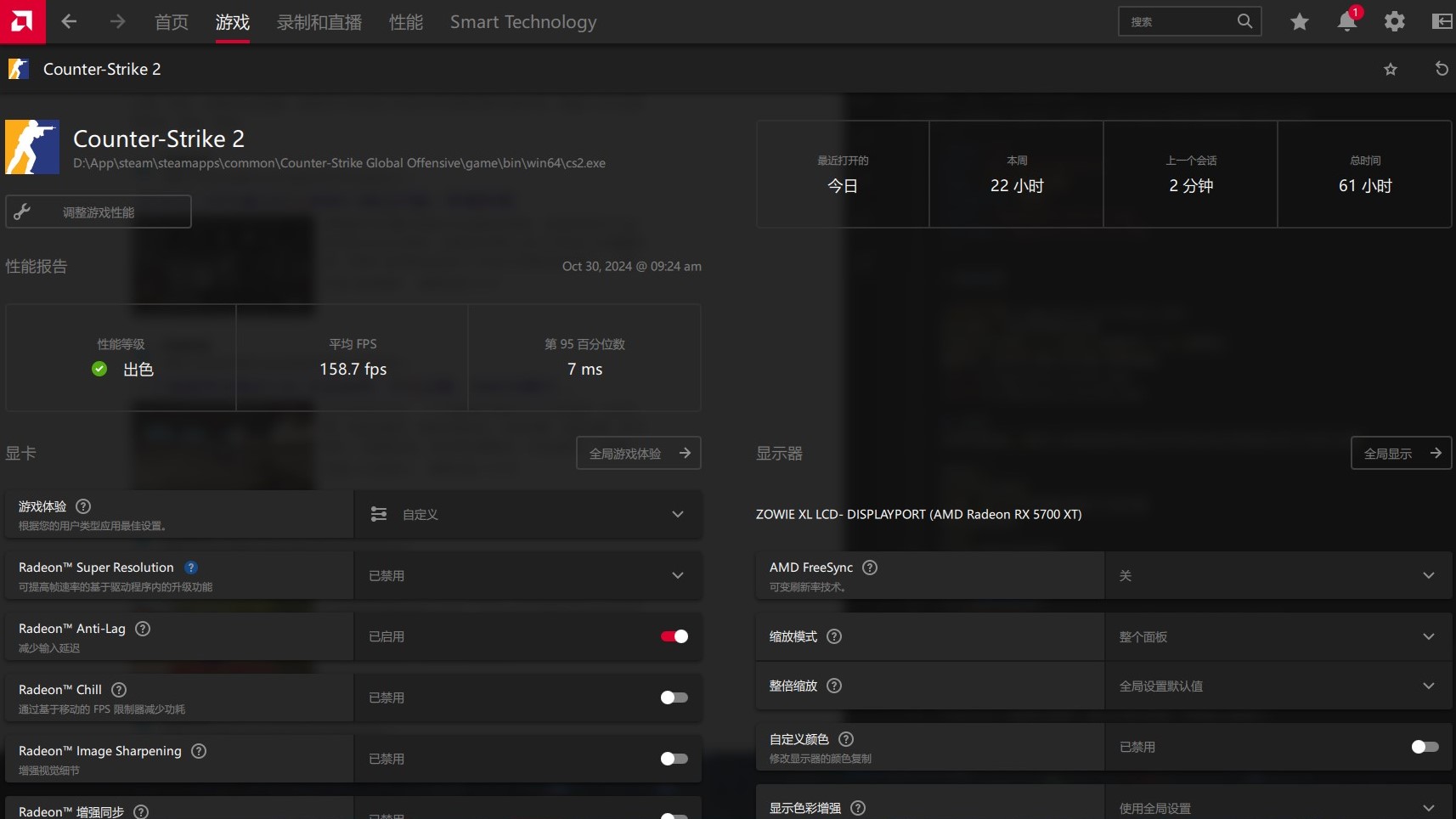Viewport: 1456px width, 819px height.
Task: Open the notifications bell
Action: [1346, 22]
